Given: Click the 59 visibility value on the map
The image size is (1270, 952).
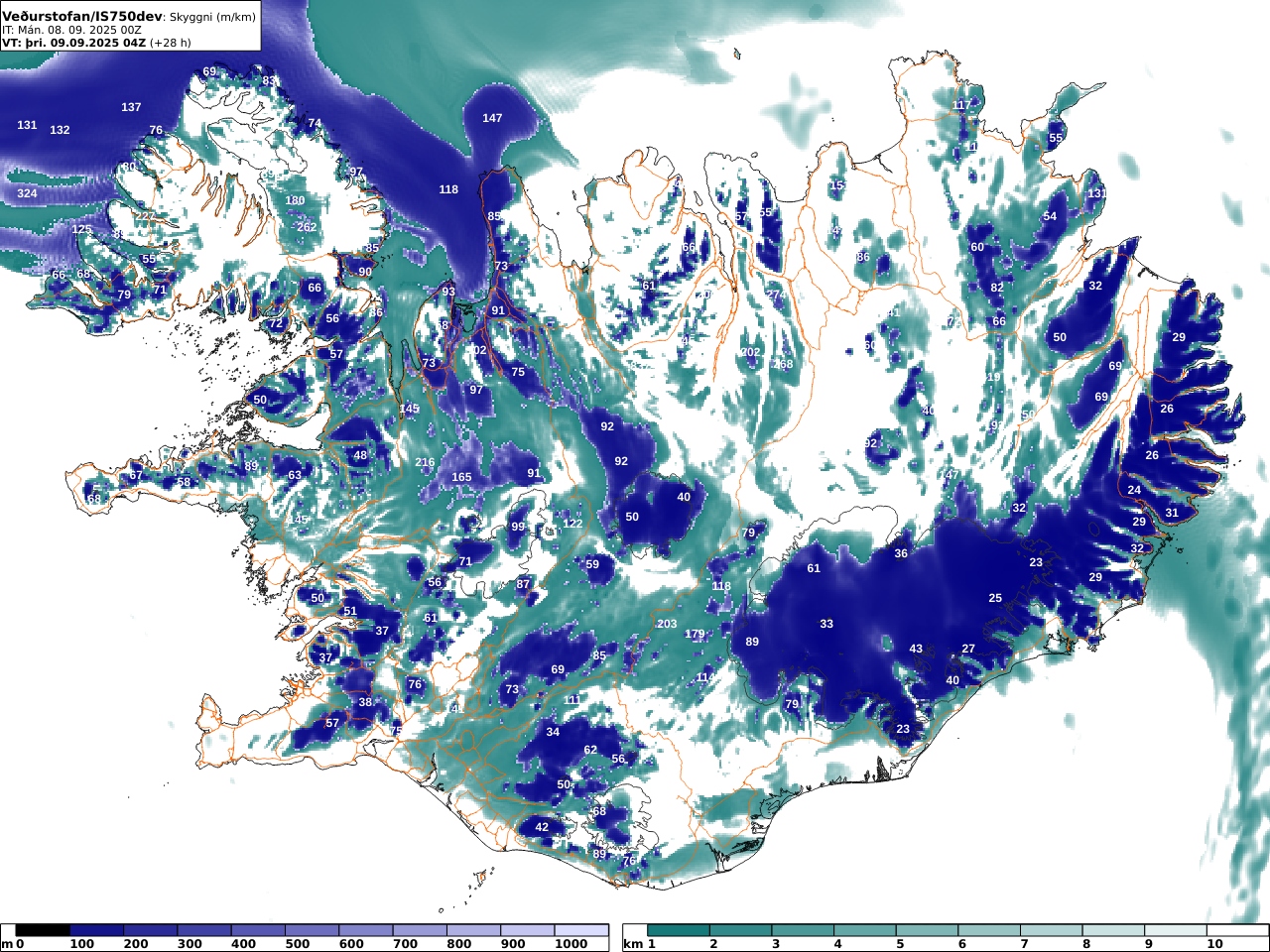Looking at the screenshot, I should pos(592,564).
